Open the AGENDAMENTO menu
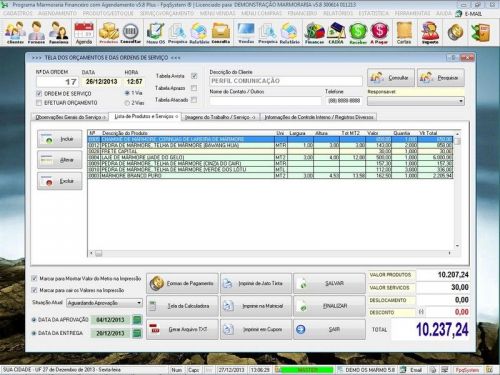This screenshot has width=500, height=375. [x=58, y=14]
